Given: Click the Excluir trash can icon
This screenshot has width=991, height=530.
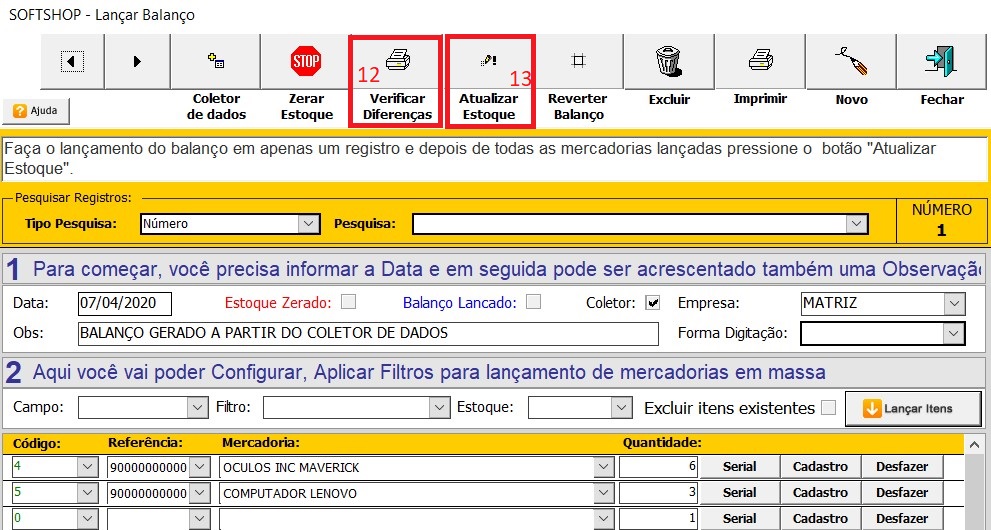Looking at the screenshot, I should [x=668, y=61].
